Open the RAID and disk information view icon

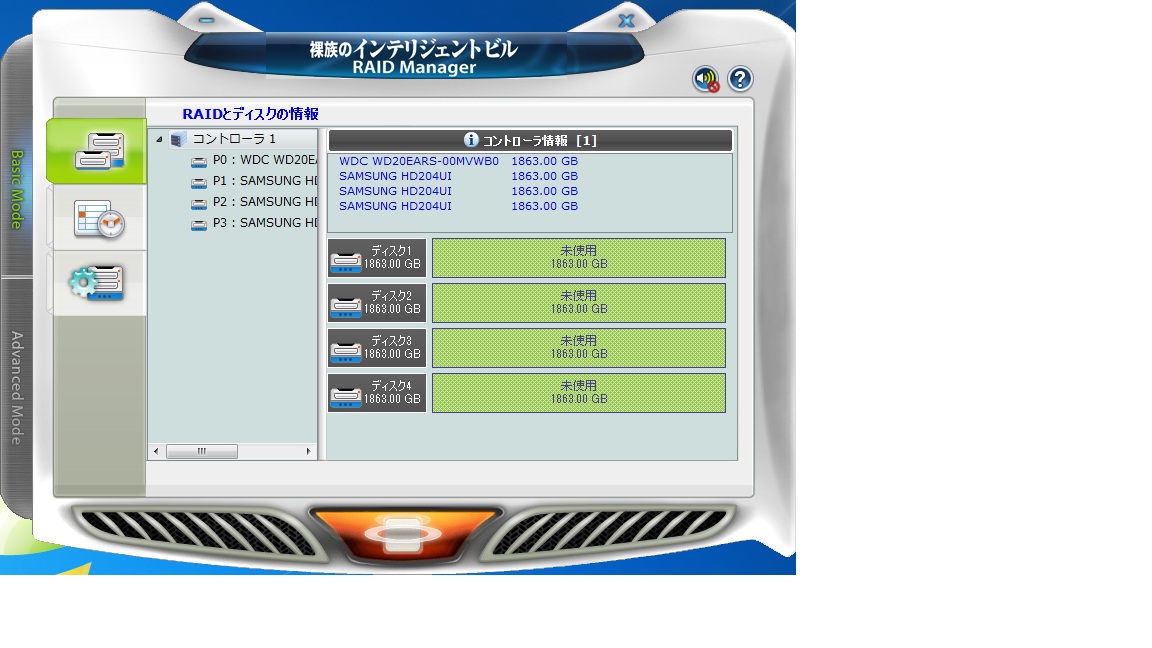(98, 151)
